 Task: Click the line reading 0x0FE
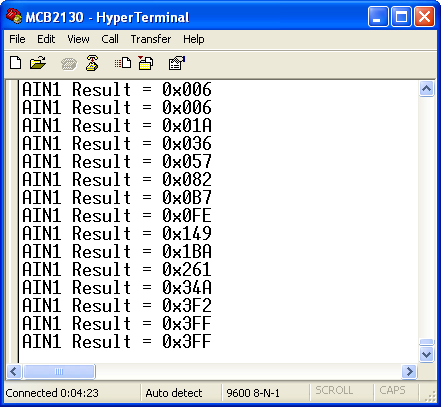tap(117, 216)
